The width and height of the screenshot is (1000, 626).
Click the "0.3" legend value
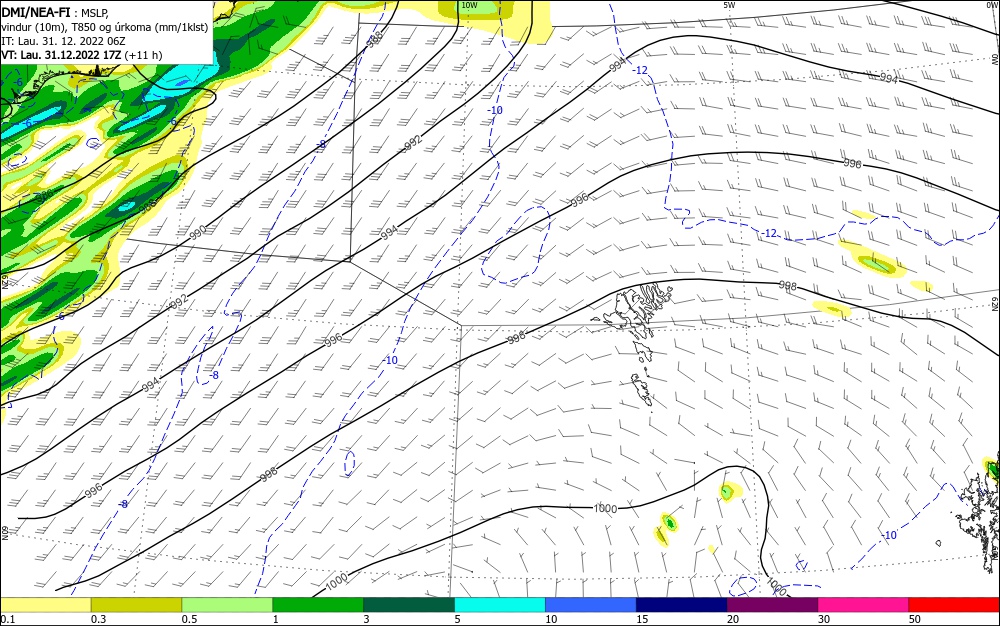(x=98, y=619)
